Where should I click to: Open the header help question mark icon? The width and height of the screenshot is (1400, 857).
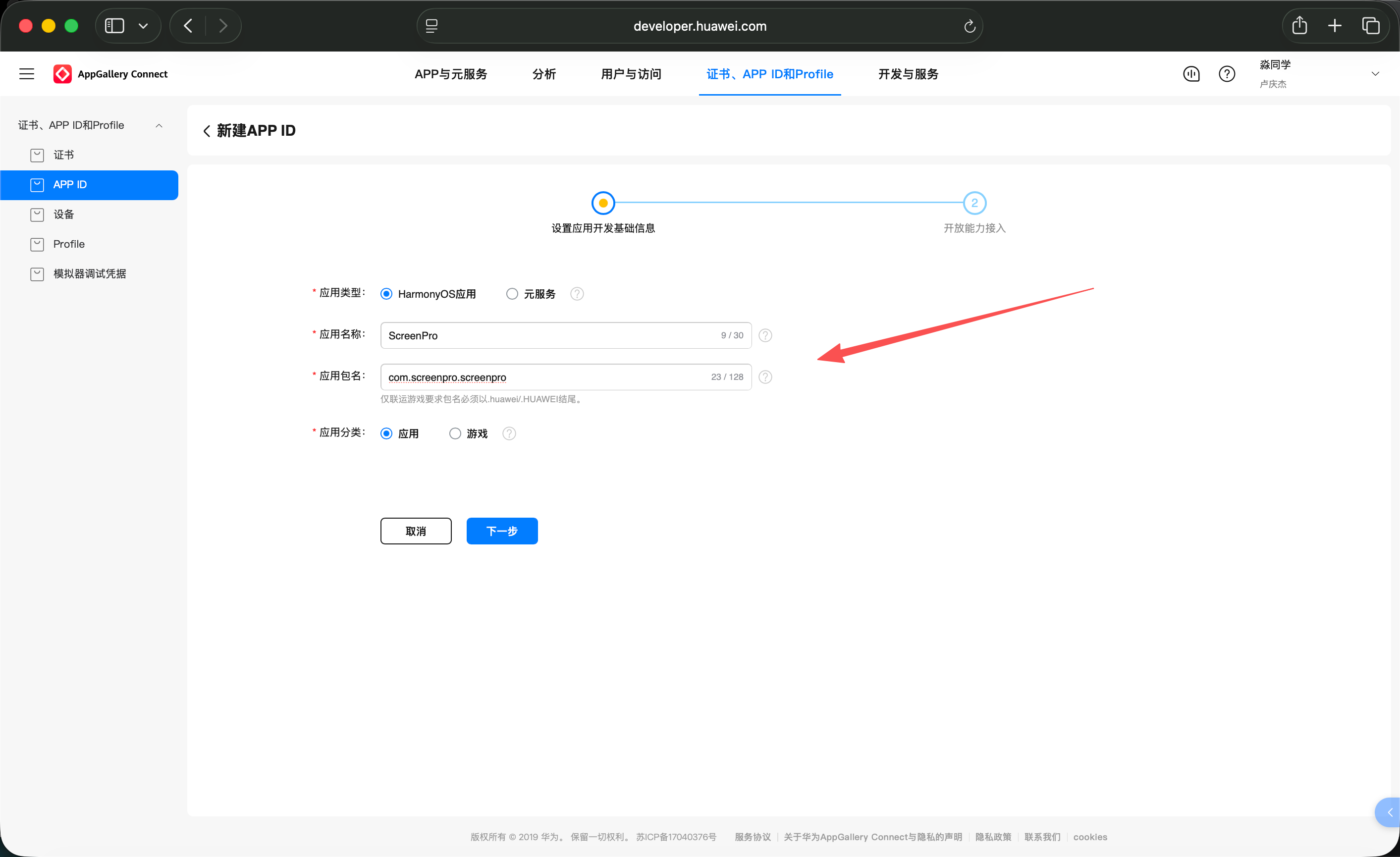(x=1227, y=74)
